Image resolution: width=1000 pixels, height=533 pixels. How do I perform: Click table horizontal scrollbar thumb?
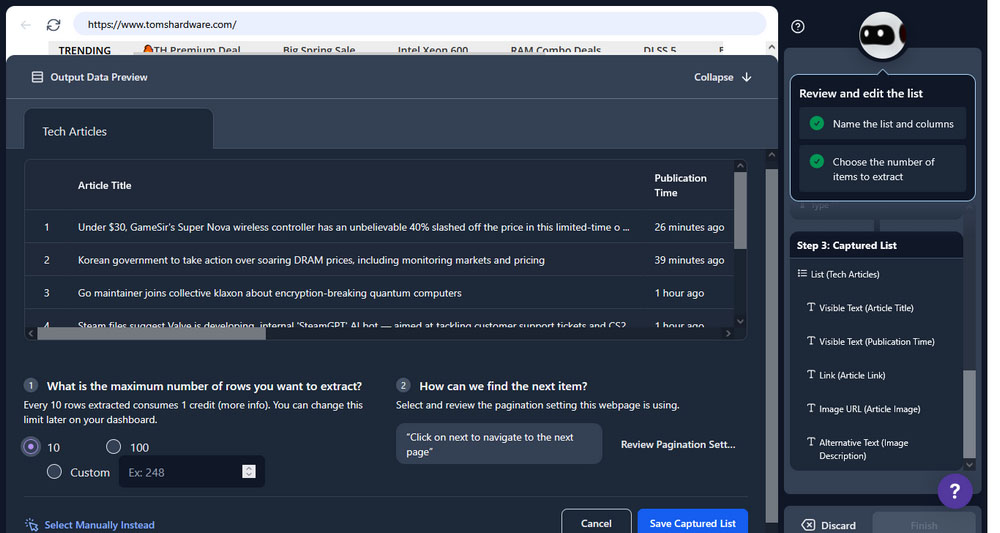coord(152,333)
